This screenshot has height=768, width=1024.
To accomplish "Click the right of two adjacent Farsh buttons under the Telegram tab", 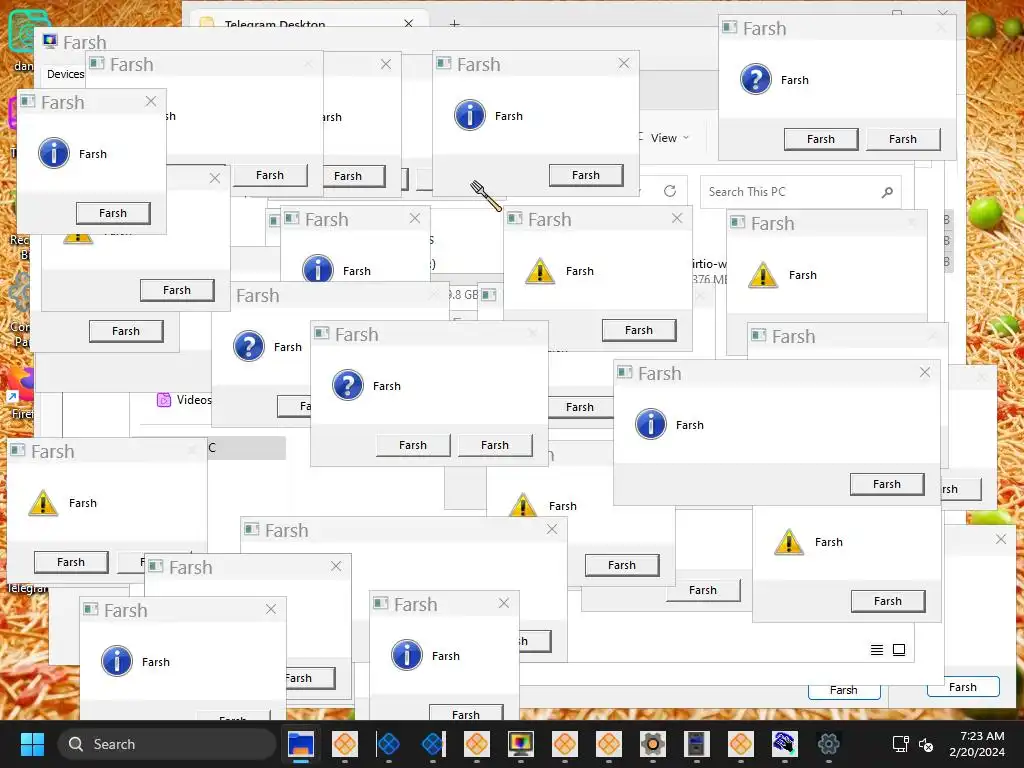I will pos(353,176).
